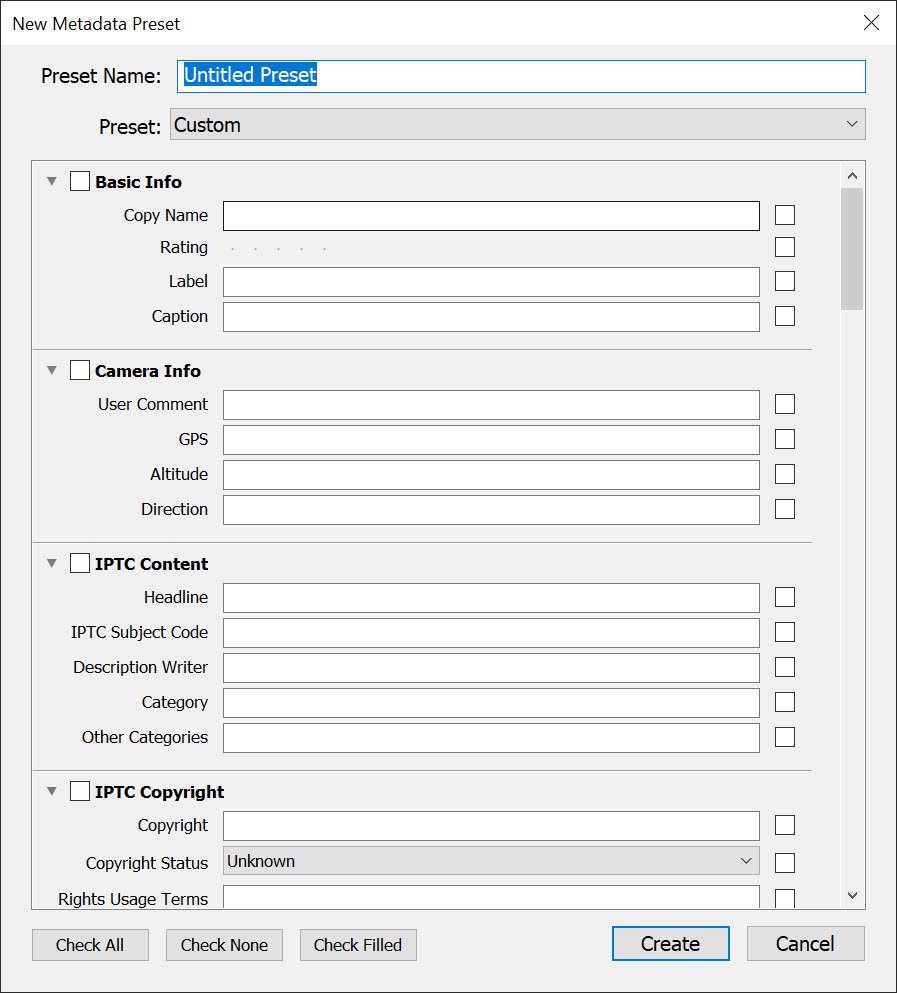
Task: Check the Copyright field checkbox
Action: click(784, 825)
